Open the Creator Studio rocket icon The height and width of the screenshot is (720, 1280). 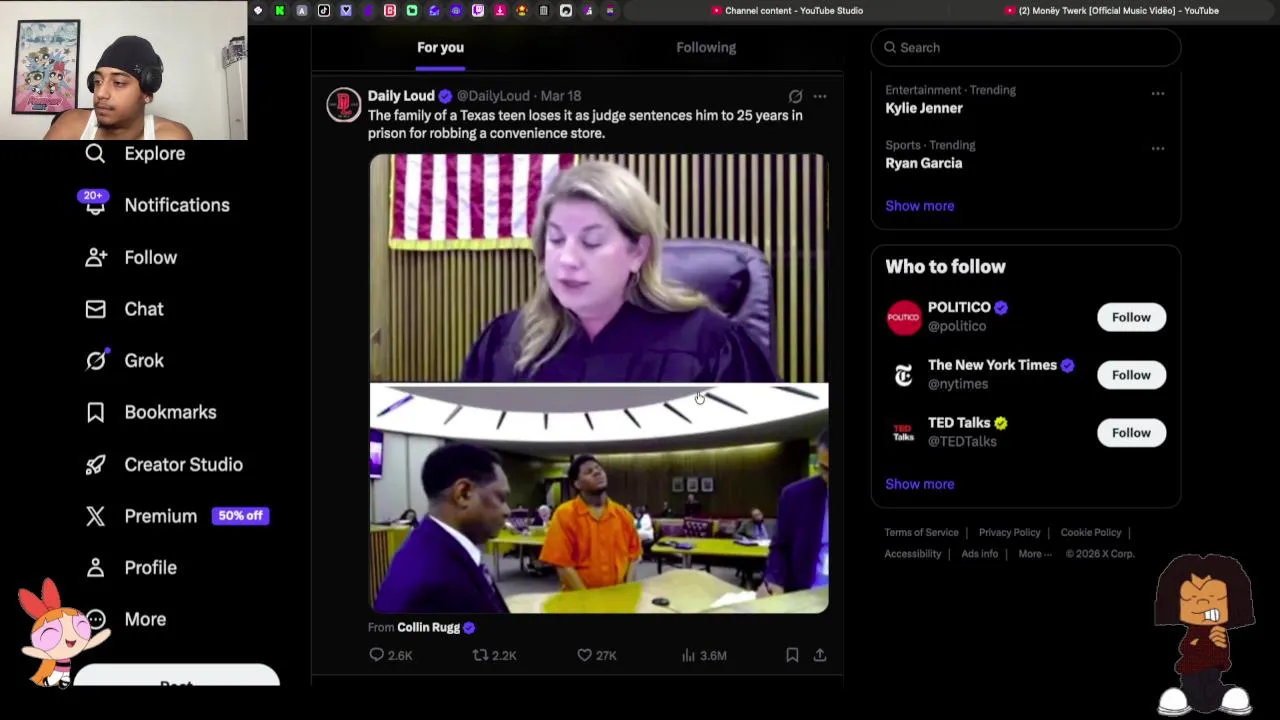(x=95, y=464)
